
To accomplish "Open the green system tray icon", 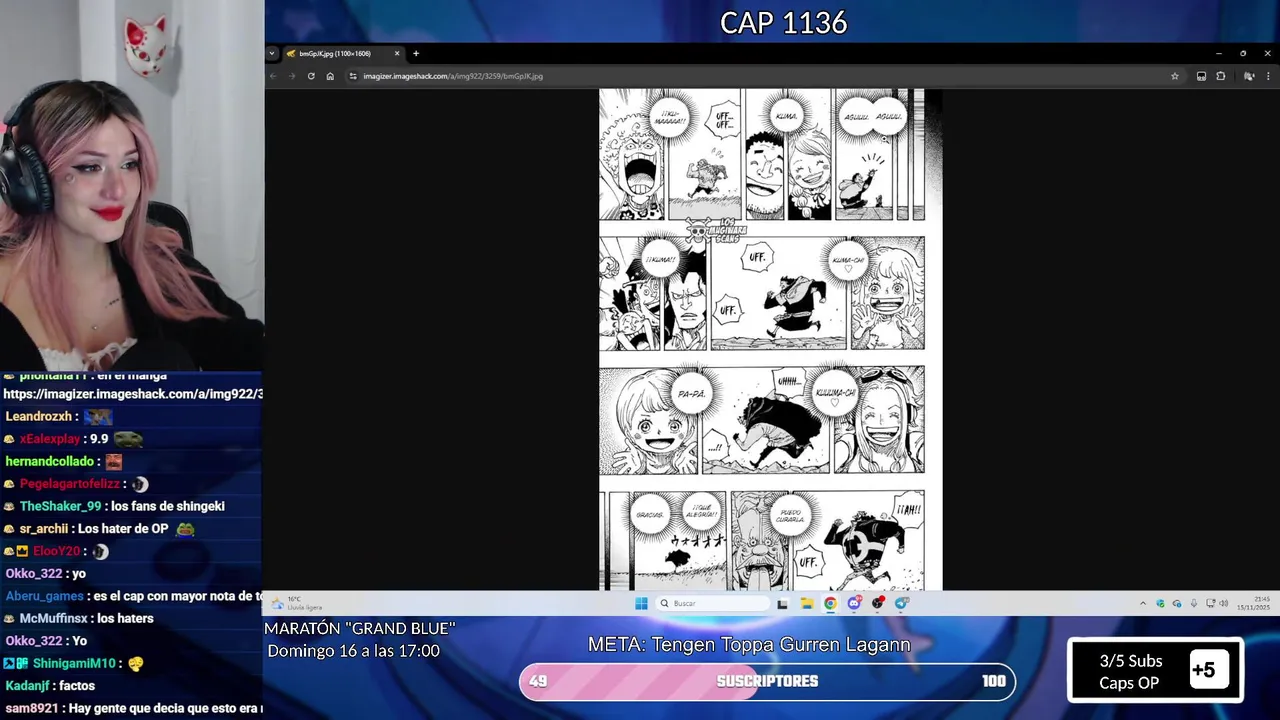I will tap(1160, 603).
